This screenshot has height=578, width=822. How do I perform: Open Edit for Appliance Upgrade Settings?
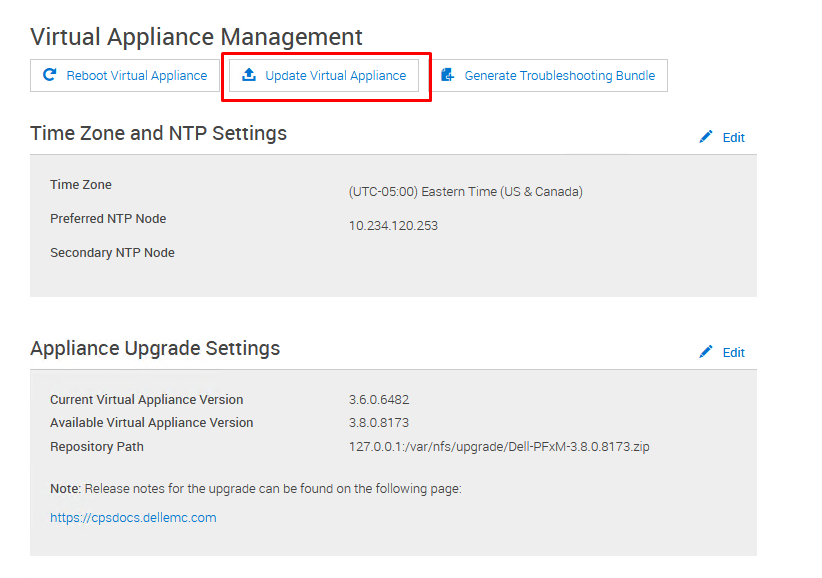click(x=733, y=353)
